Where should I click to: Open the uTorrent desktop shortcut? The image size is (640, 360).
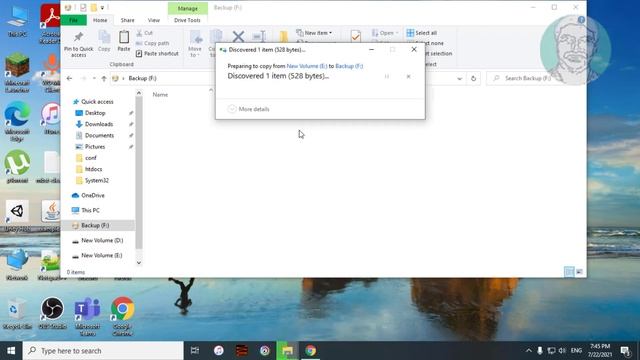[17, 167]
